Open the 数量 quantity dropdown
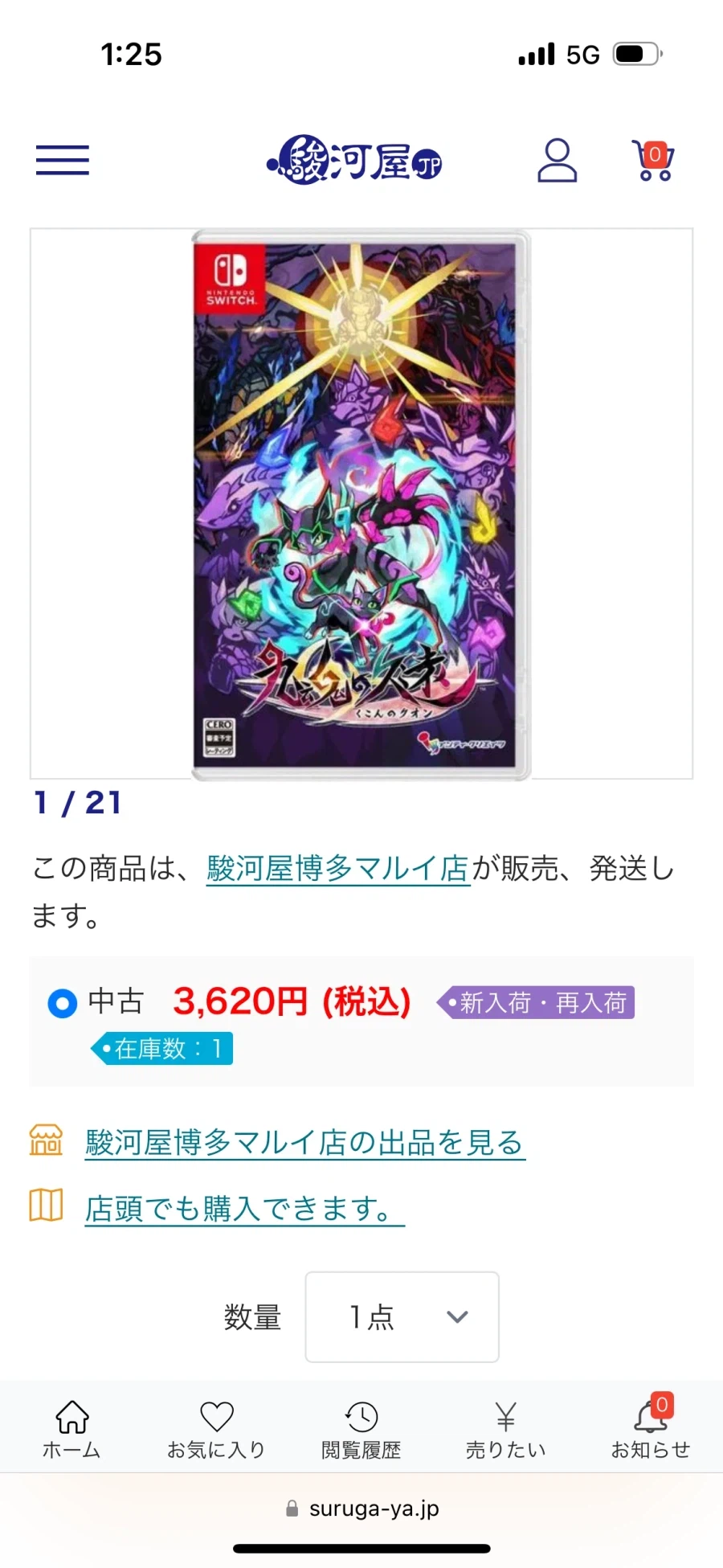The height and width of the screenshot is (1568, 723). point(402,1316)
